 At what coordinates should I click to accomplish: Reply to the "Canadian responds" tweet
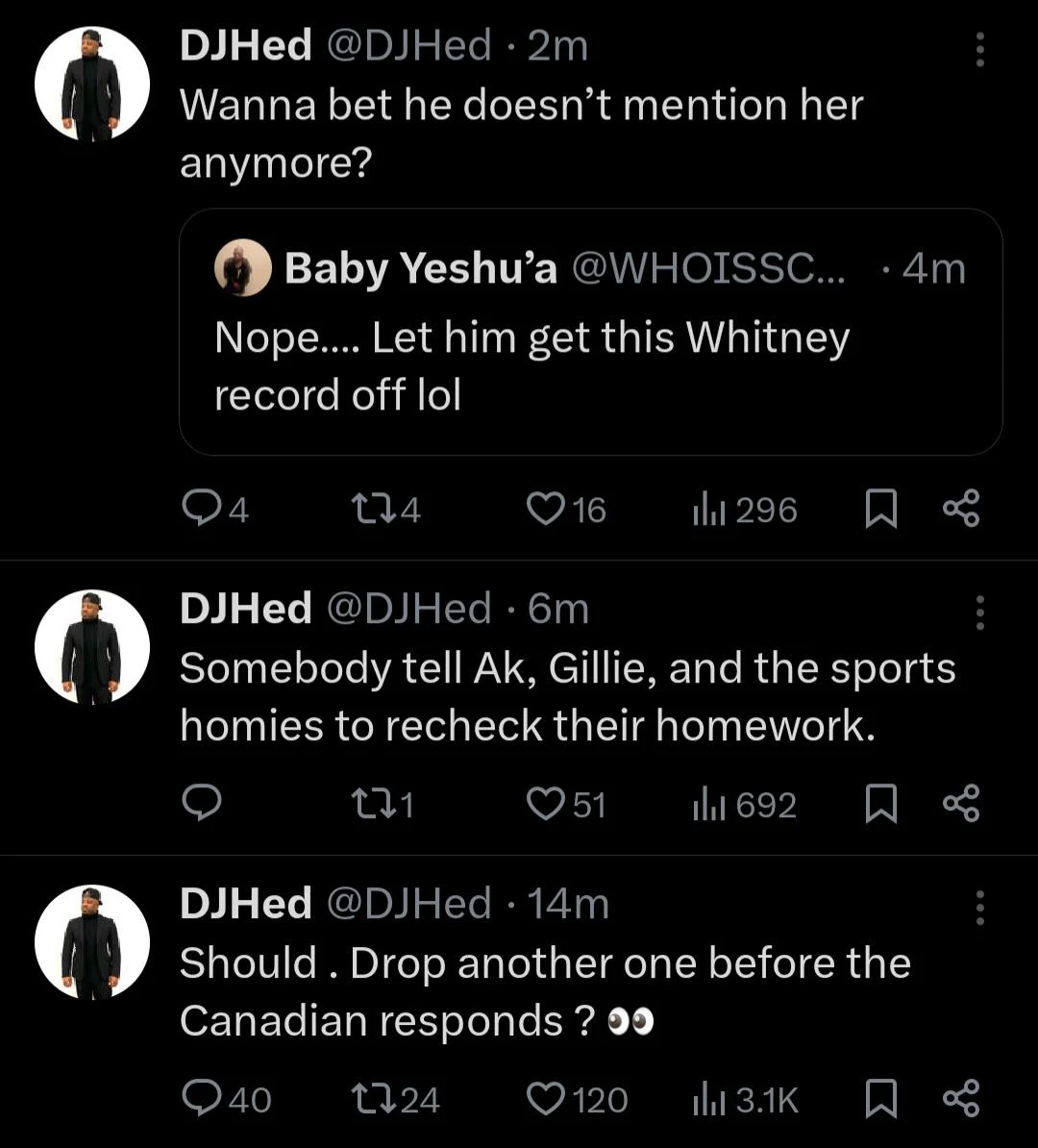coord(202,1099)
